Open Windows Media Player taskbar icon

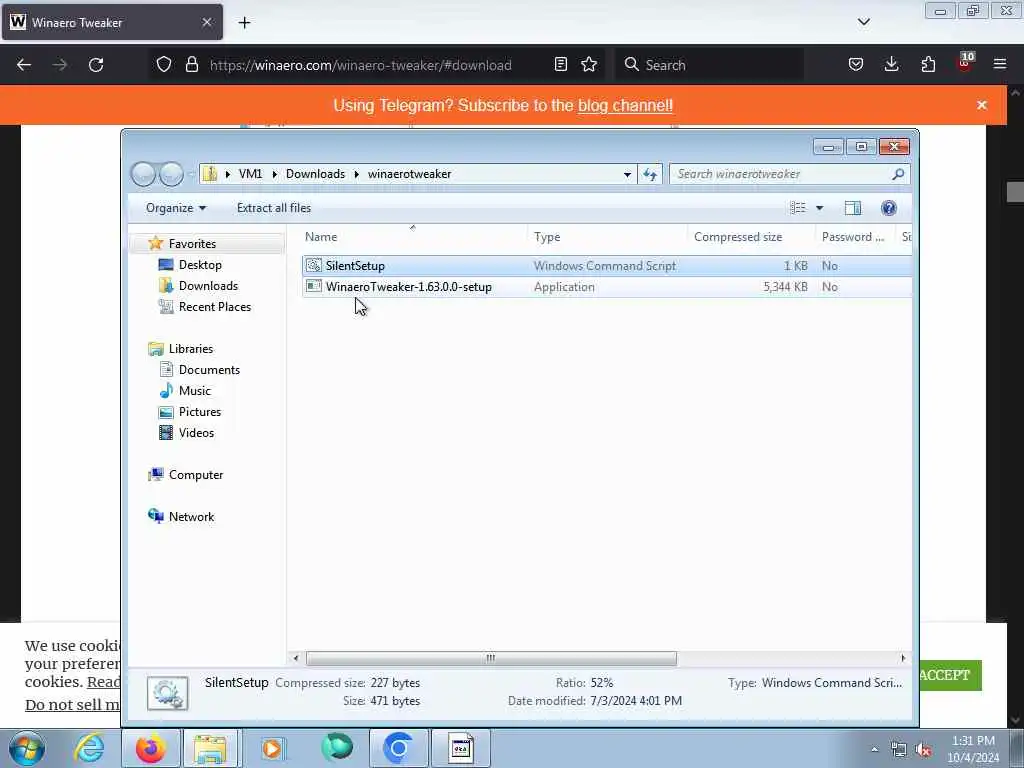click(x=272, y=748)
